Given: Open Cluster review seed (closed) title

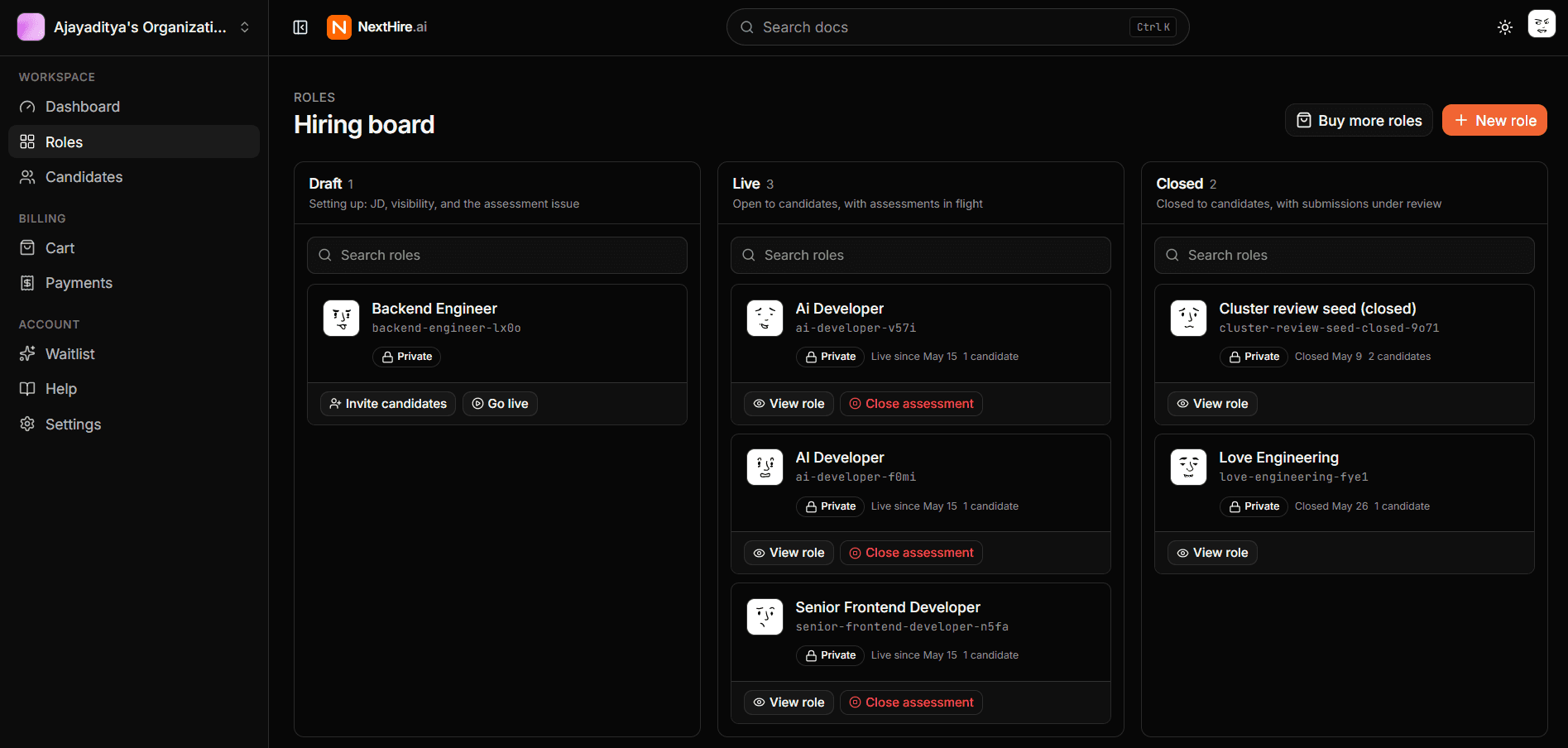Looking at the screenshot, I should coord(1317,309).
